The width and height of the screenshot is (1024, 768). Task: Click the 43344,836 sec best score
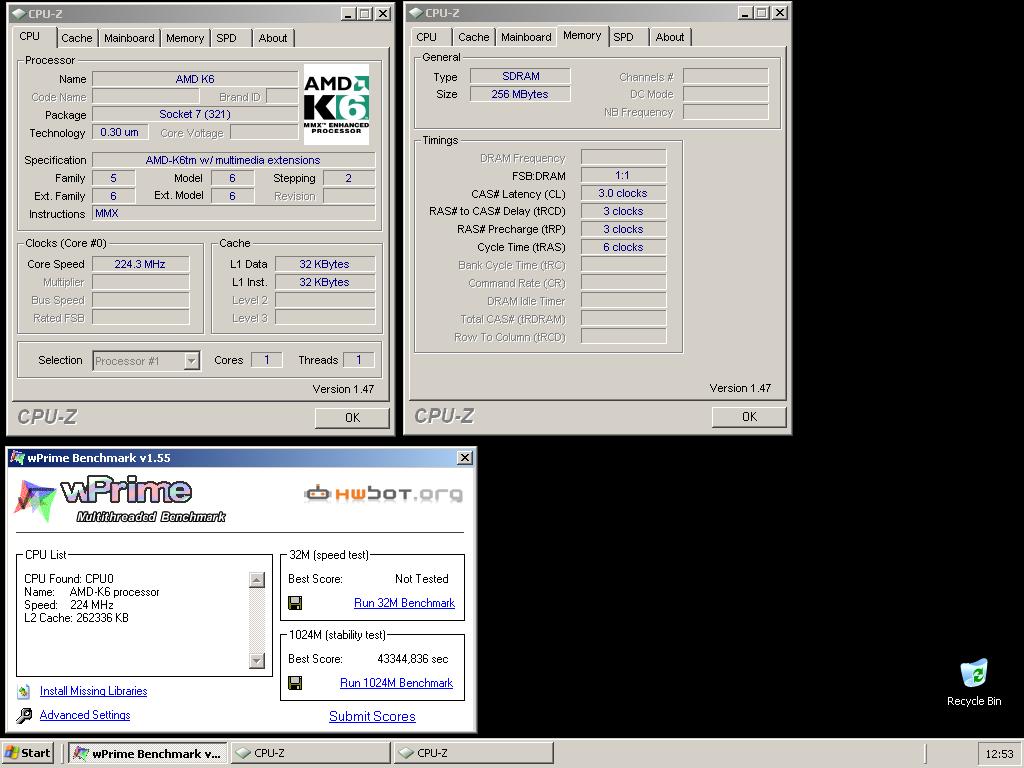tap(413, 659)
